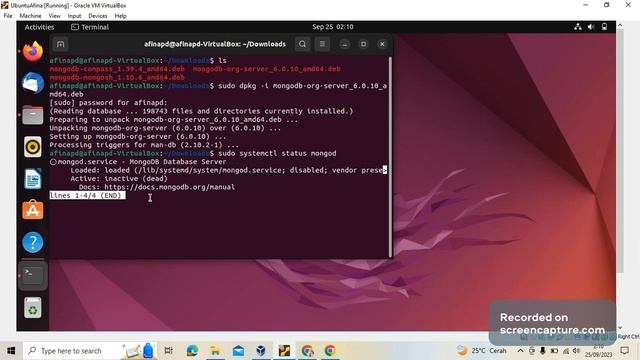Click the mongodb-compass deb filename in terminal
This screenshot has width=640, height=360.
click(x=117, y=69)
